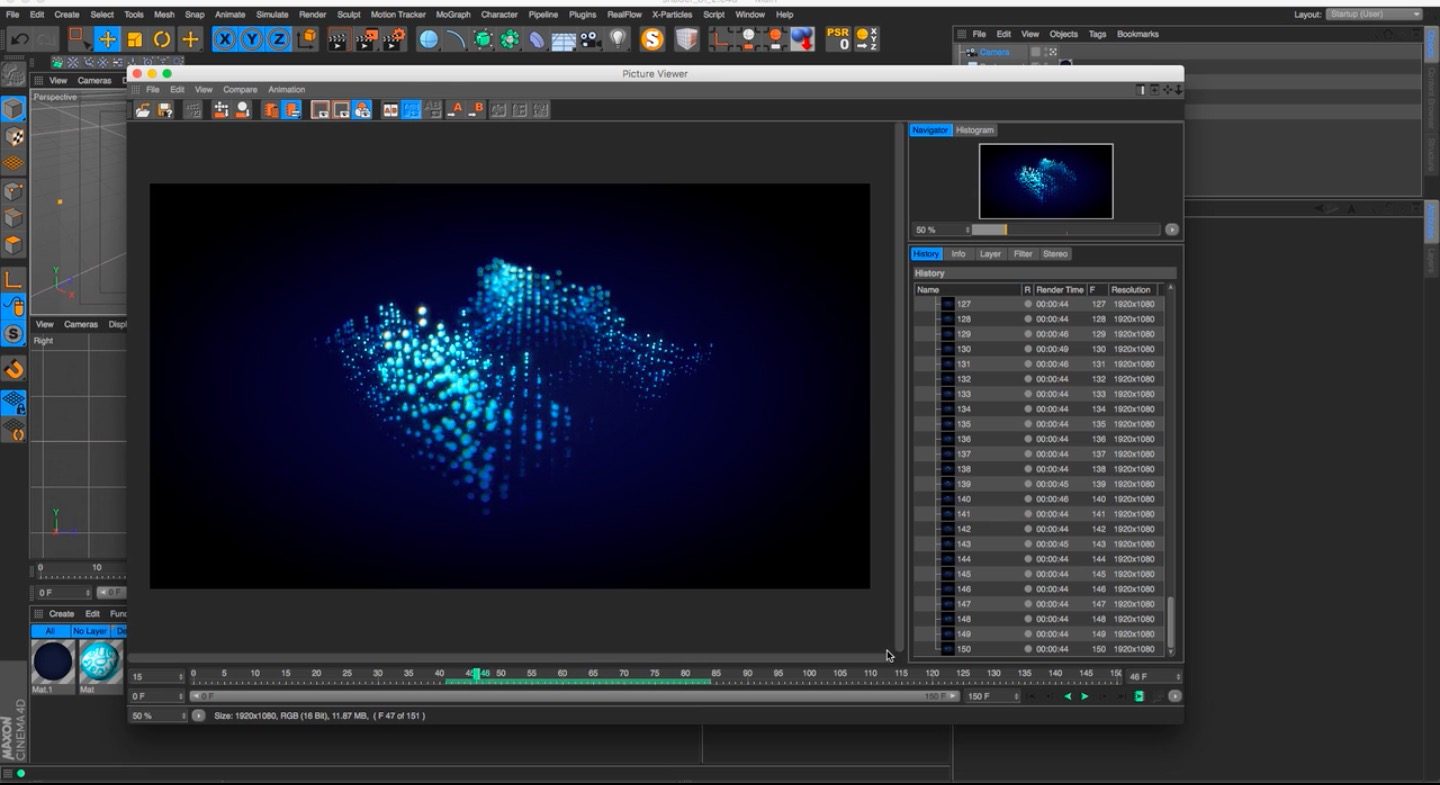The image size is (1440, 785).
Task: Open Object Manager Tags menu
Action: [x=1097, y=34]
